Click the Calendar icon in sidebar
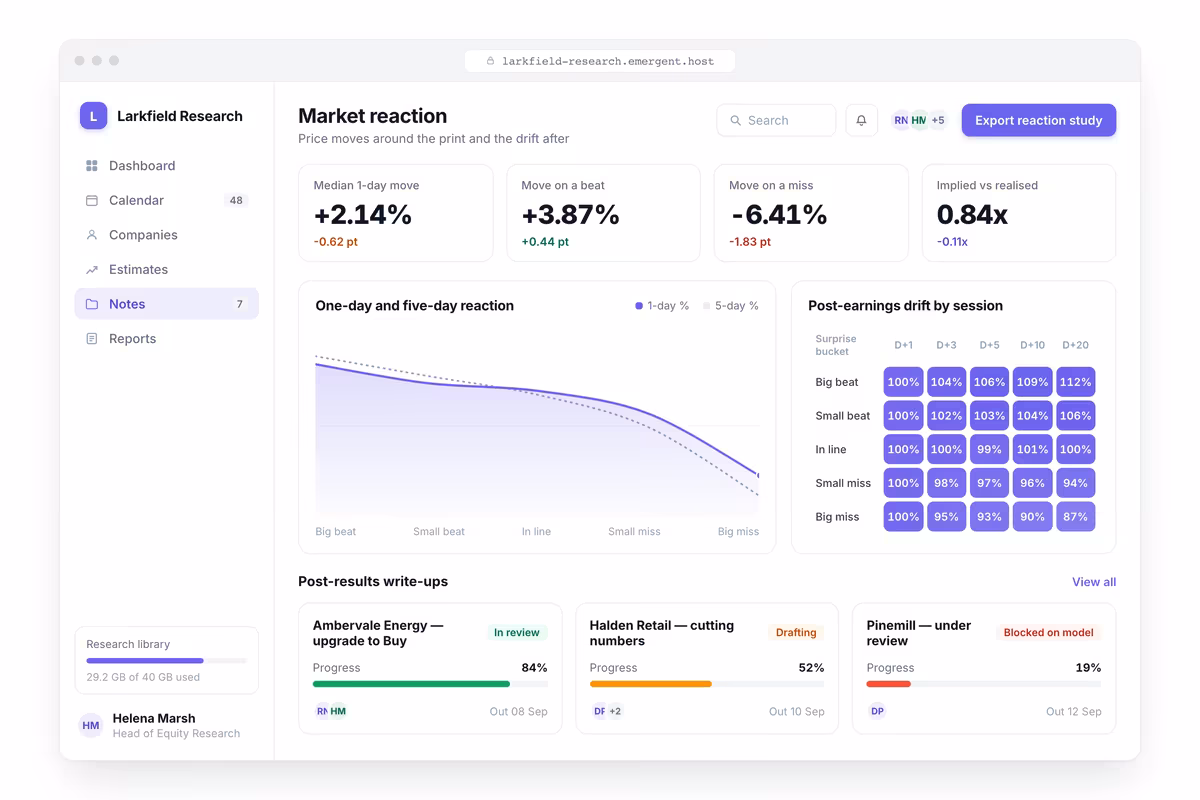 [x=92, y=200]
